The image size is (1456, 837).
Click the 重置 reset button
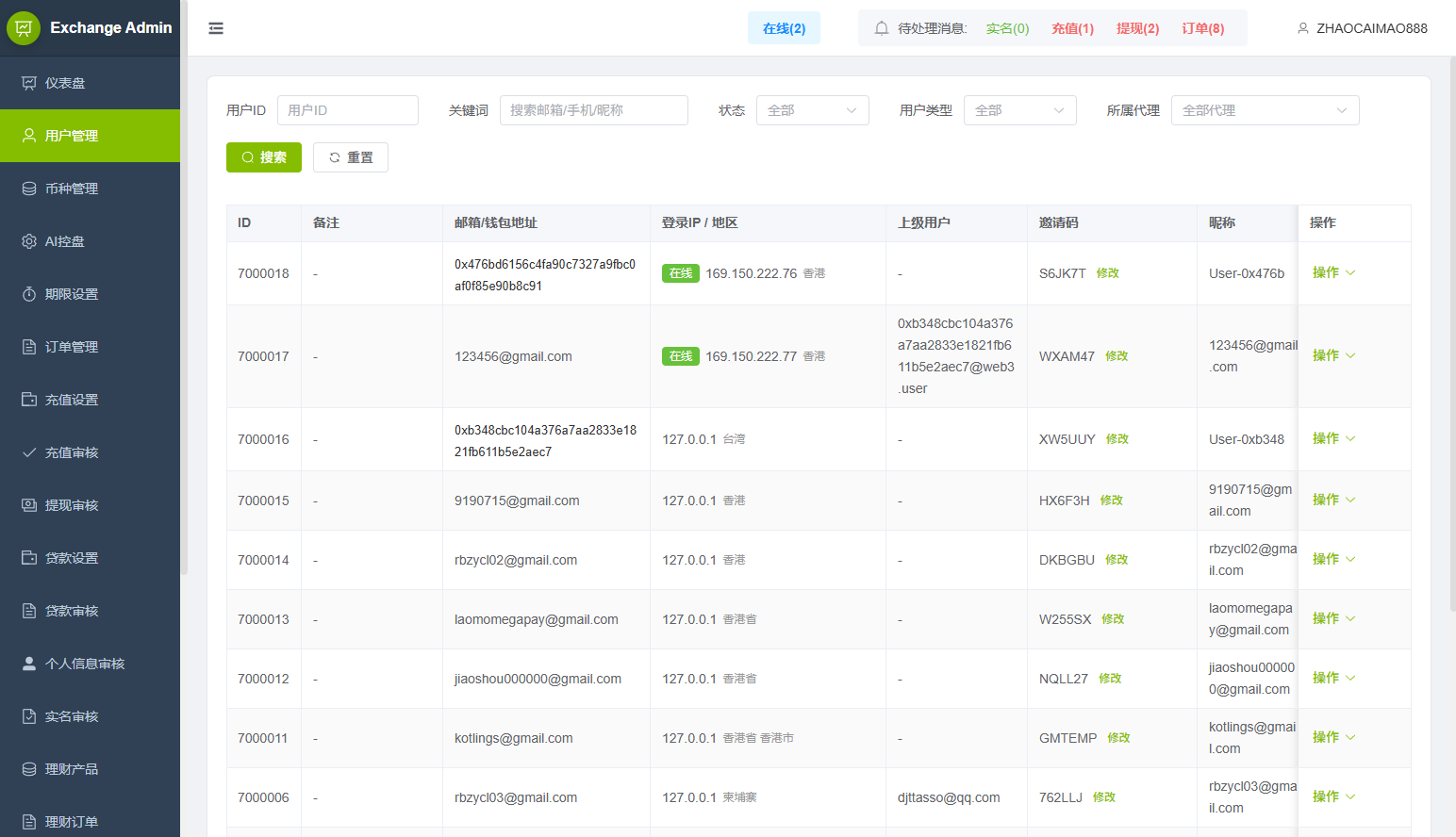351,157
